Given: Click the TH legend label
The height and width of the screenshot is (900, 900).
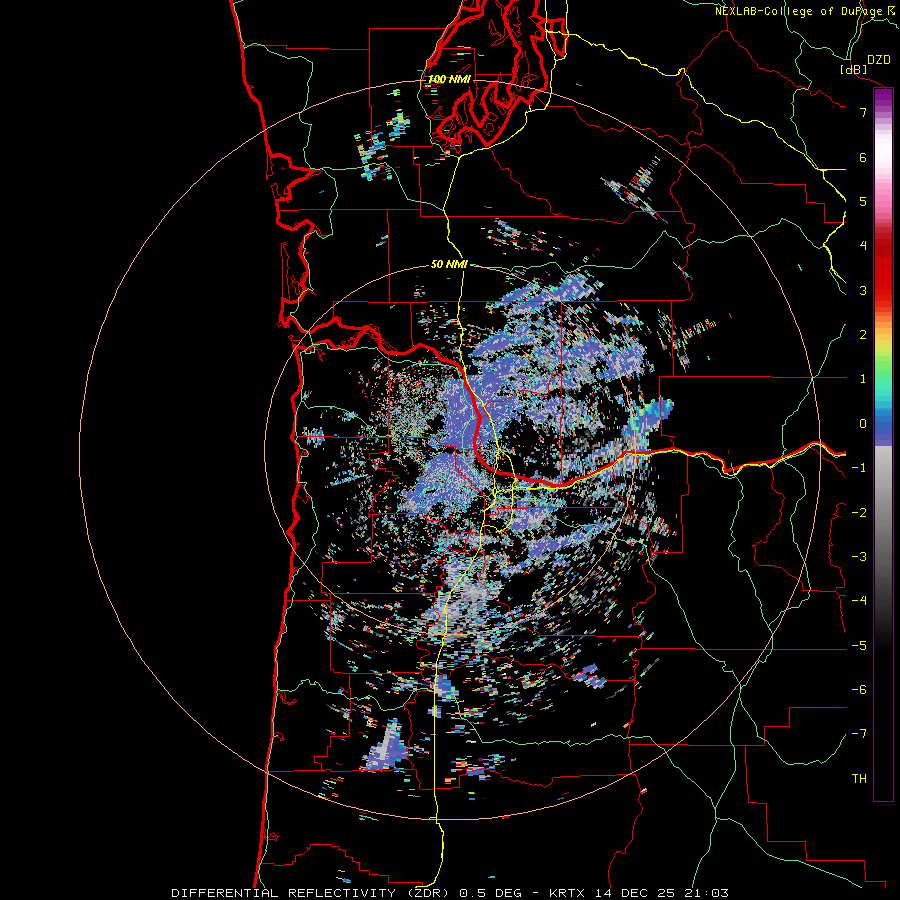Looking at the screenshot, I should pos(859,778).
